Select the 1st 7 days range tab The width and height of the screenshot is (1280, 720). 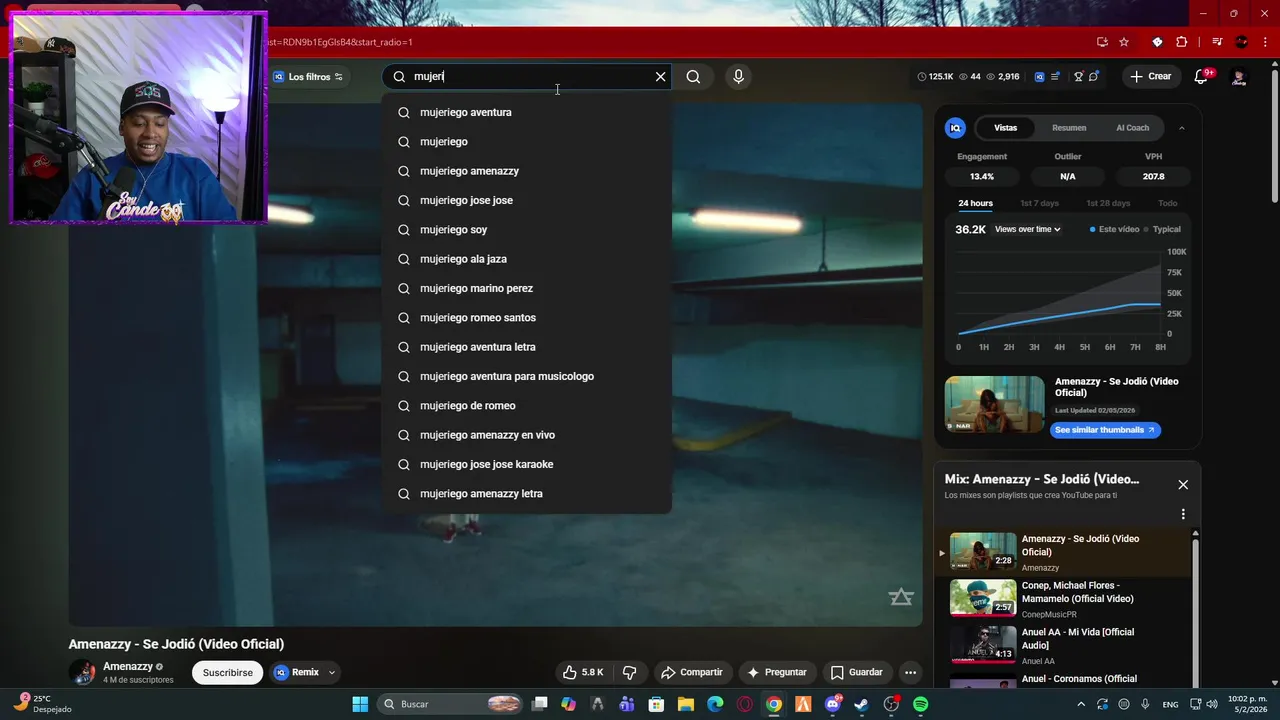(x=1039, y=203)
